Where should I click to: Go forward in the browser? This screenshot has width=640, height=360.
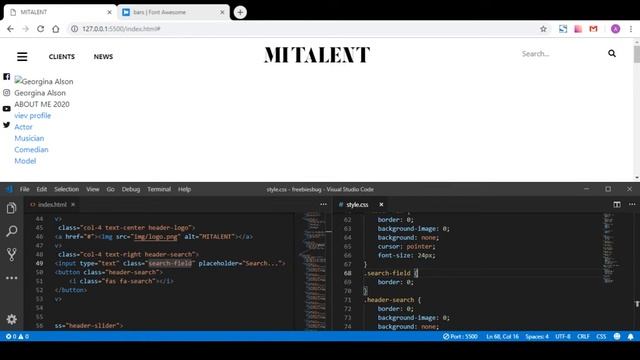[25, 29]
